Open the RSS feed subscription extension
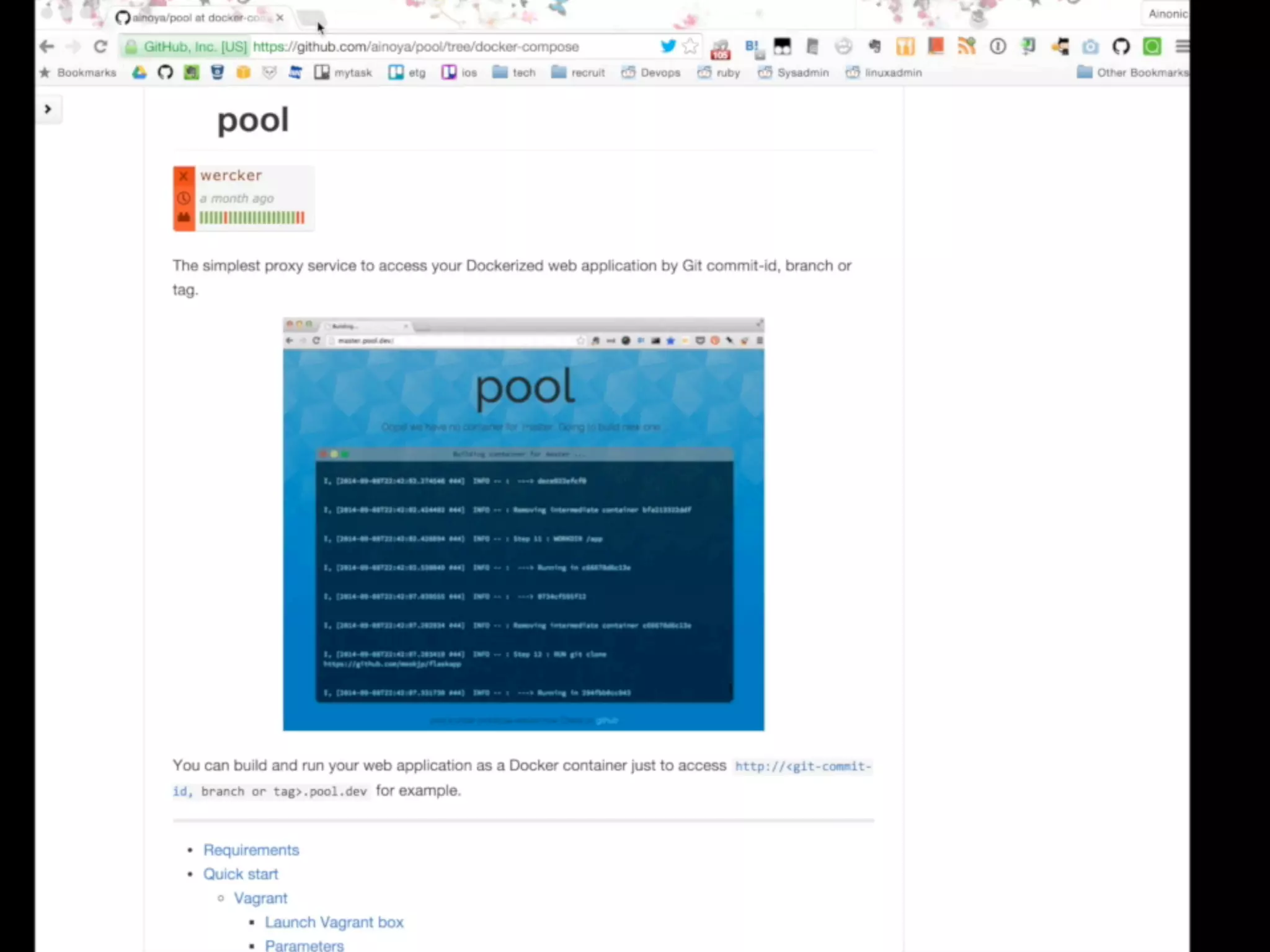Image resolution: width=1270 pixels, height=952 pixels. (x=967, y=46)
